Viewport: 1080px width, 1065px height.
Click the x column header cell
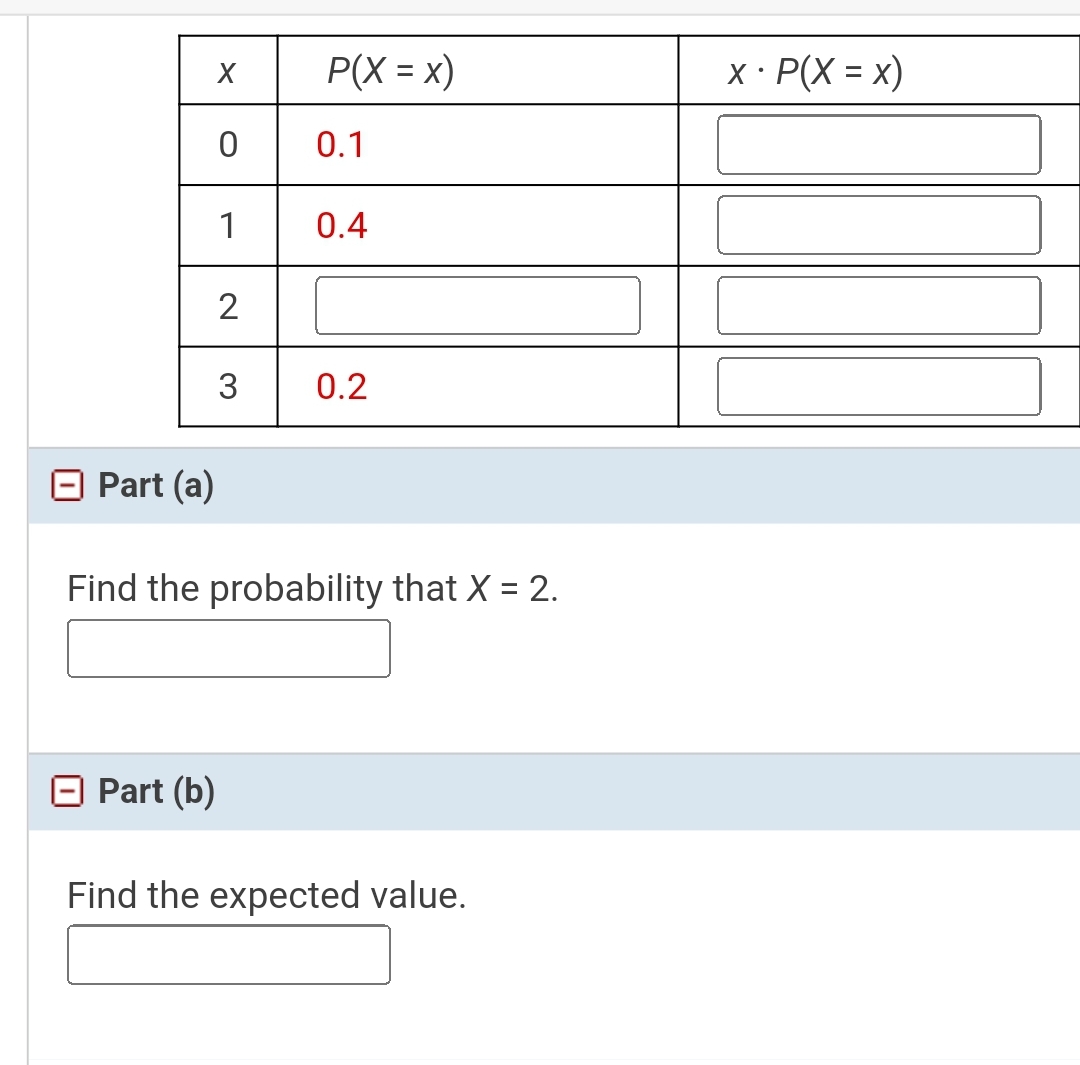227,69
